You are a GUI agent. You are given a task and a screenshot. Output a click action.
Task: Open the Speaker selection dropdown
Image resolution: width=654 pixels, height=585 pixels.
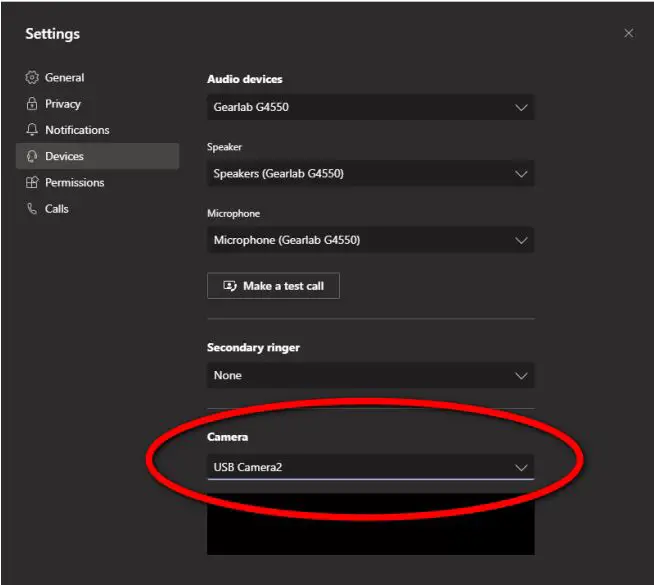pos(370,174)
